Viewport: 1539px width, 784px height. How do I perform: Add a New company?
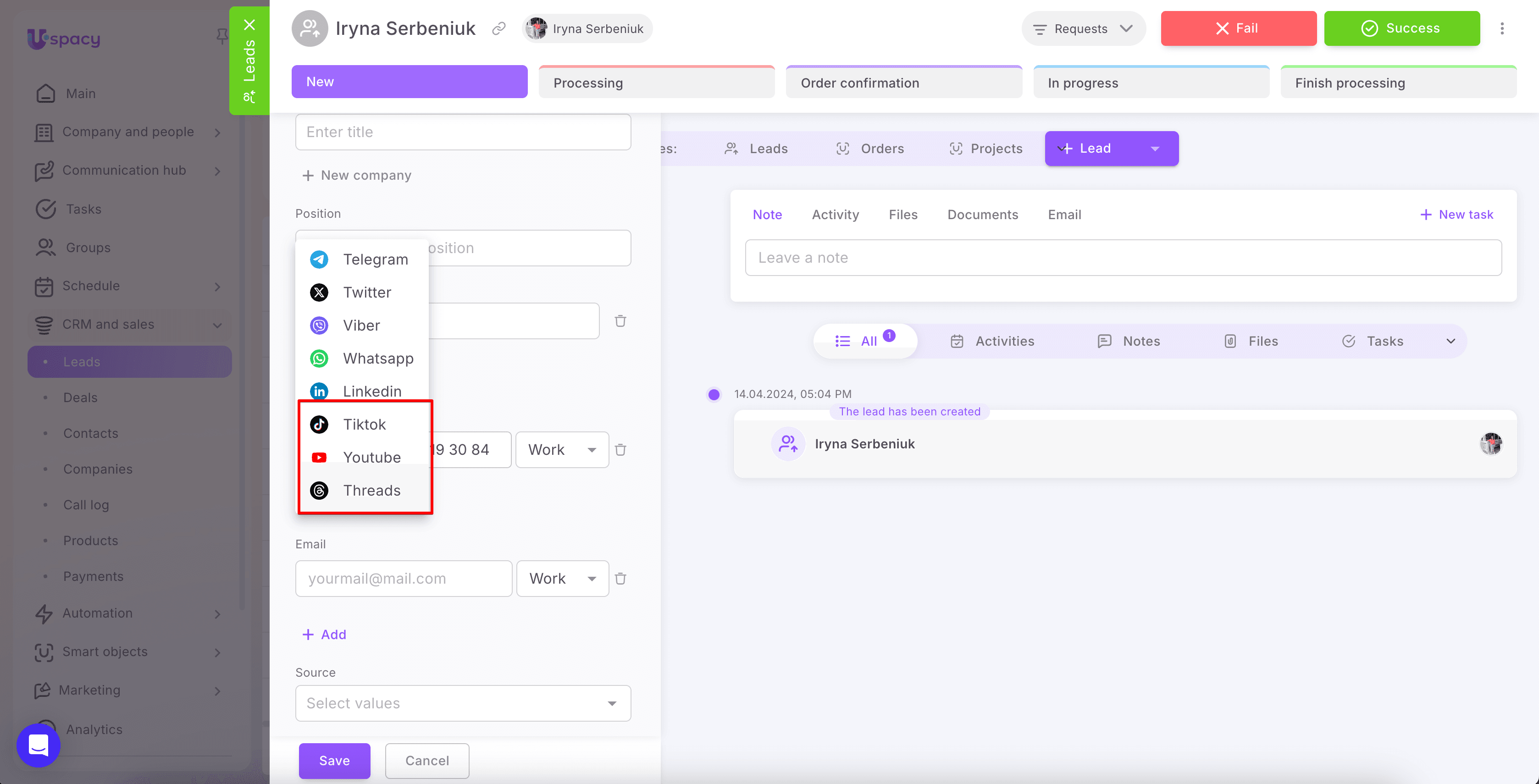(357, 176)
